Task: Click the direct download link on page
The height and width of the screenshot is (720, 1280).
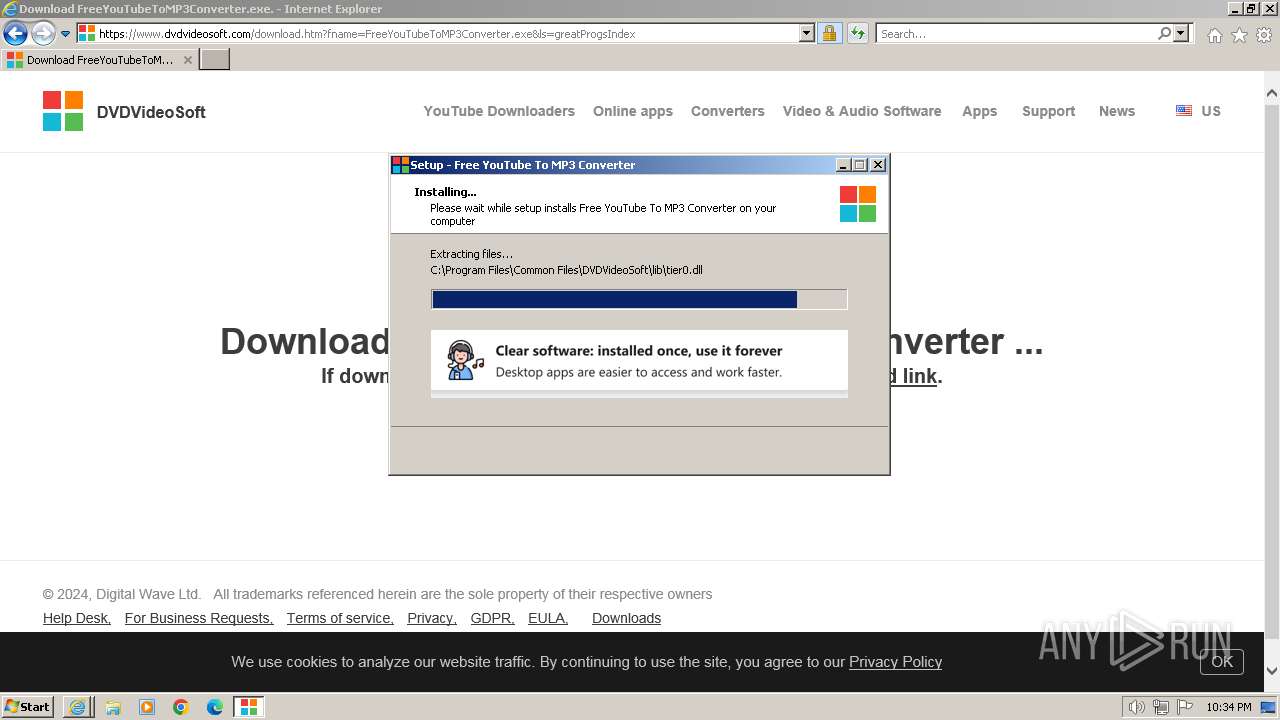Action: coord(914,376)
